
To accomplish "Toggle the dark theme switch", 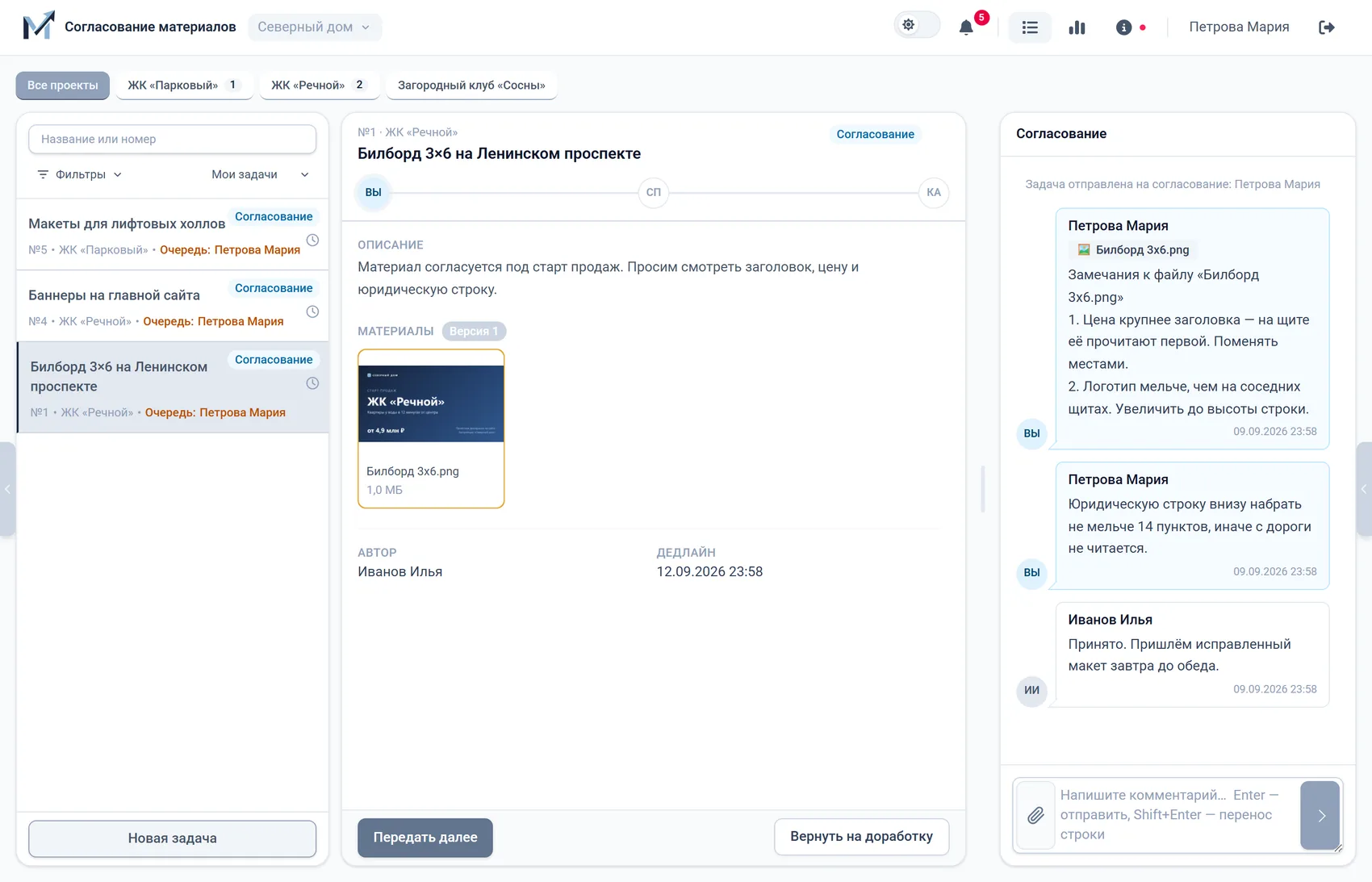I will pos(917,25).
